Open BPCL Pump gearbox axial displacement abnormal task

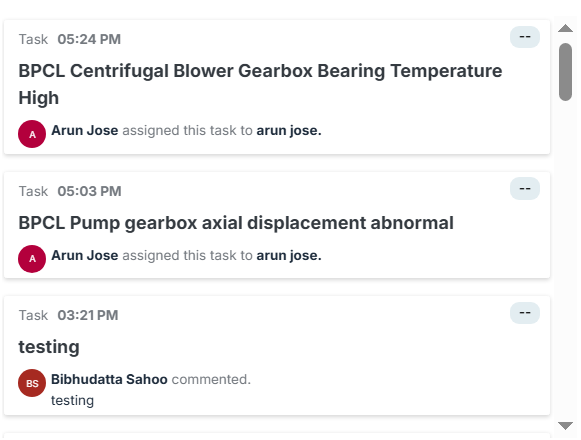point(236,223)
